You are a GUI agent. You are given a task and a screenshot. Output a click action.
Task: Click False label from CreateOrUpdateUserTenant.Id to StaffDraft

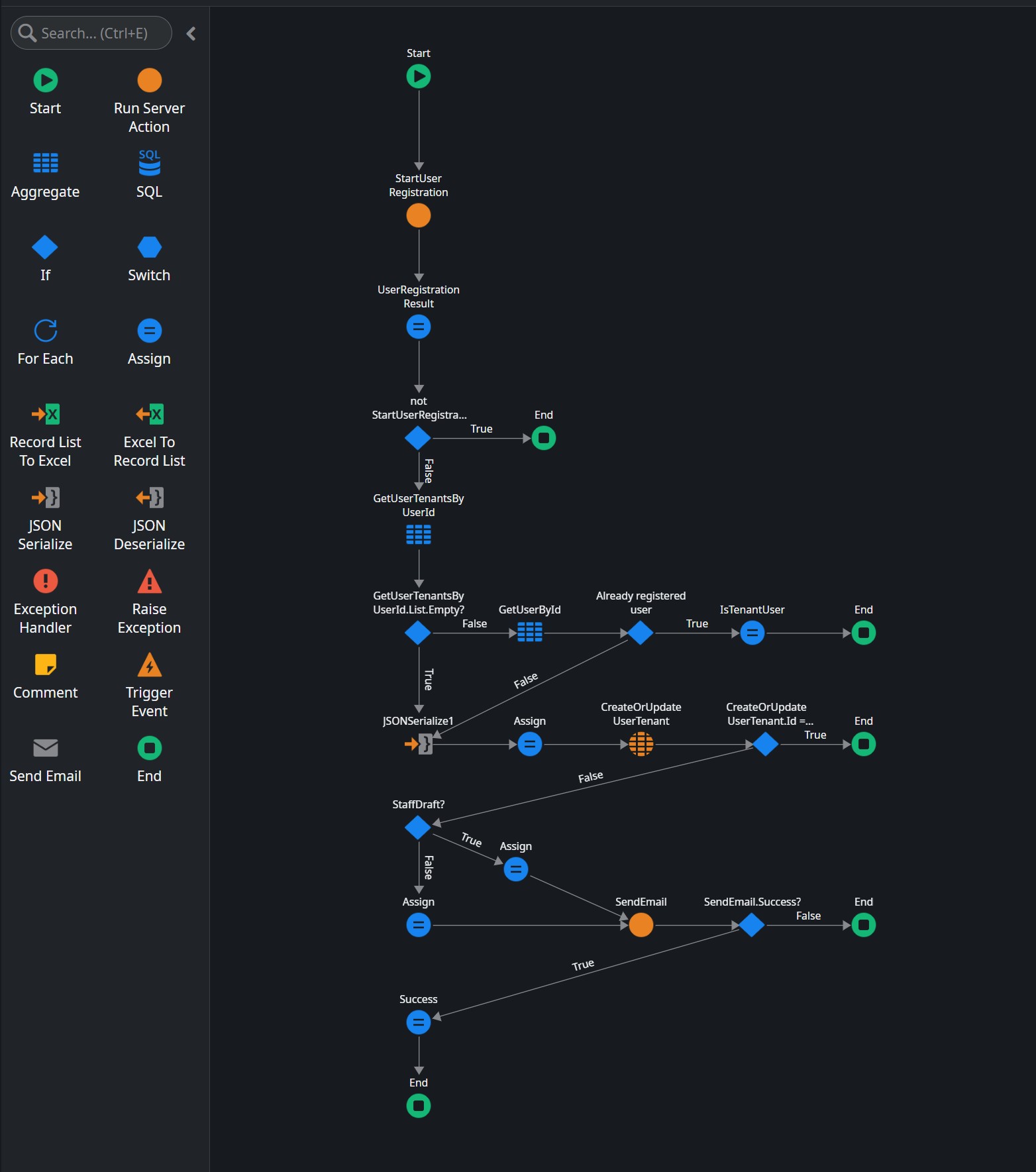[x=591, y=777]
